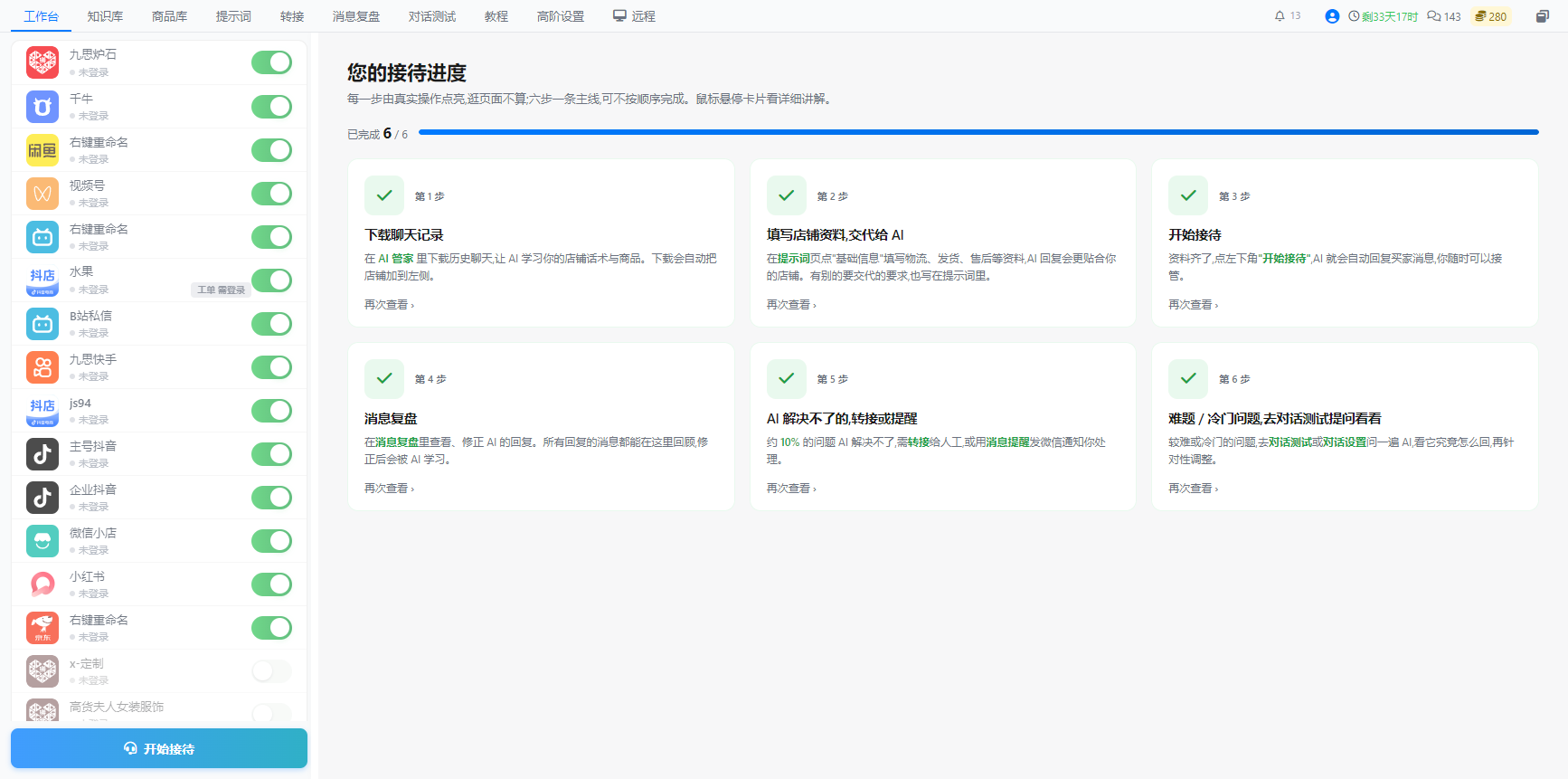The image size is (1568, 779).
Task: Open the user account avatar icon
Action: click(1332, 16)
